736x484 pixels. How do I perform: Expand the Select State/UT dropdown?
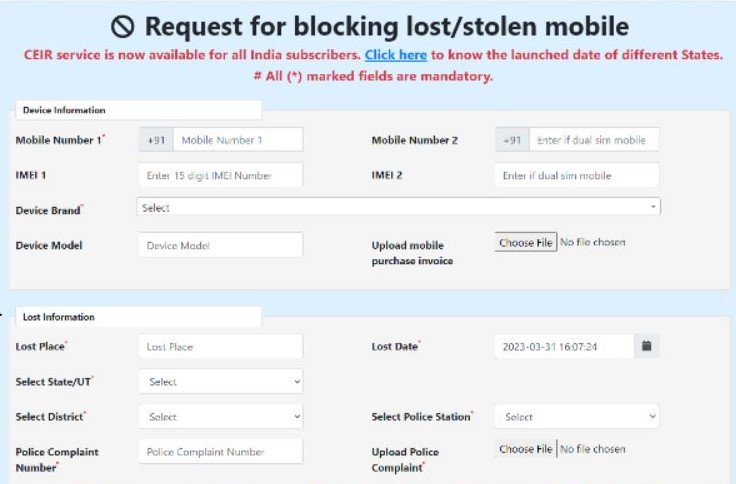(x=221, y=382)
